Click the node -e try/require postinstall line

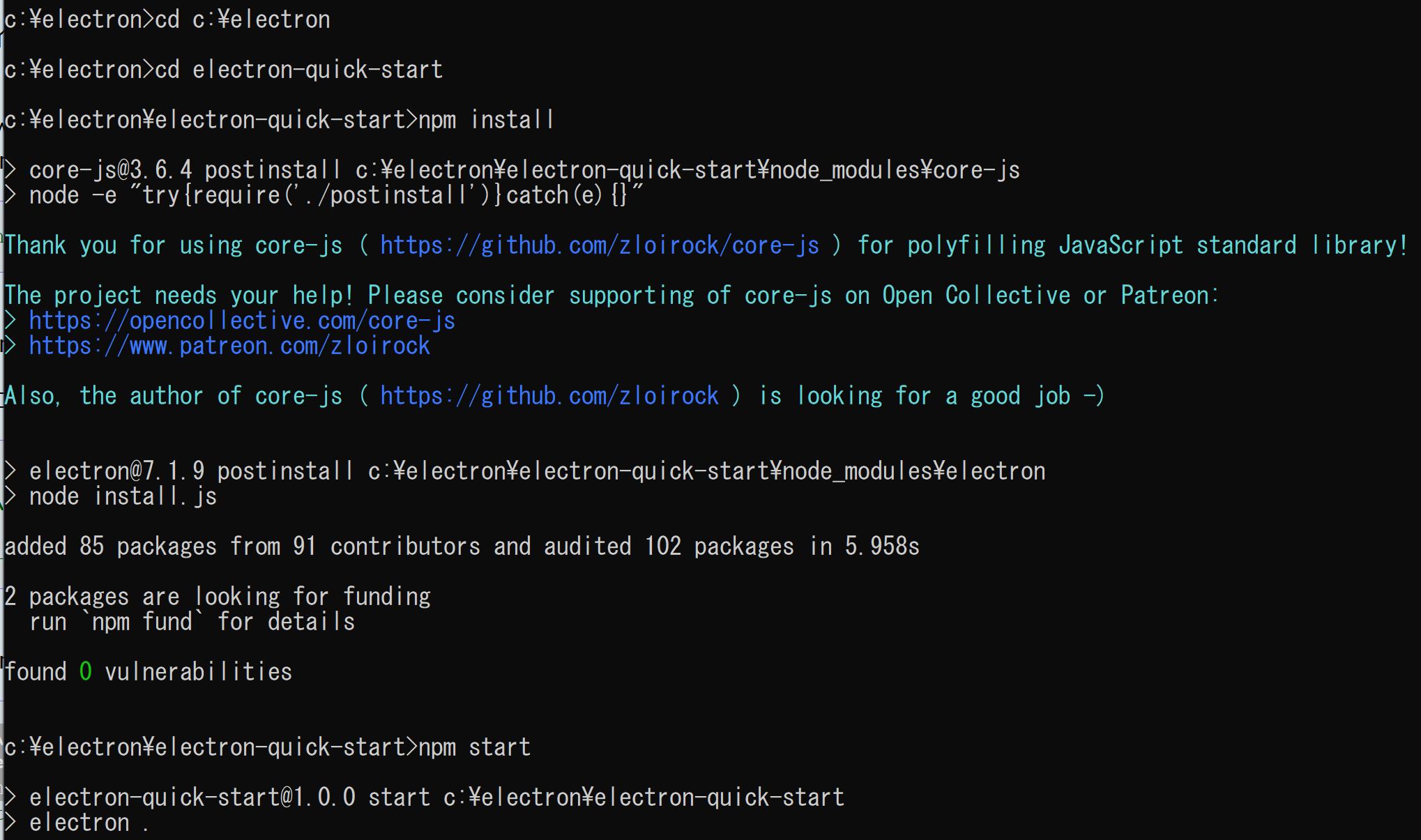click(336, 195)
